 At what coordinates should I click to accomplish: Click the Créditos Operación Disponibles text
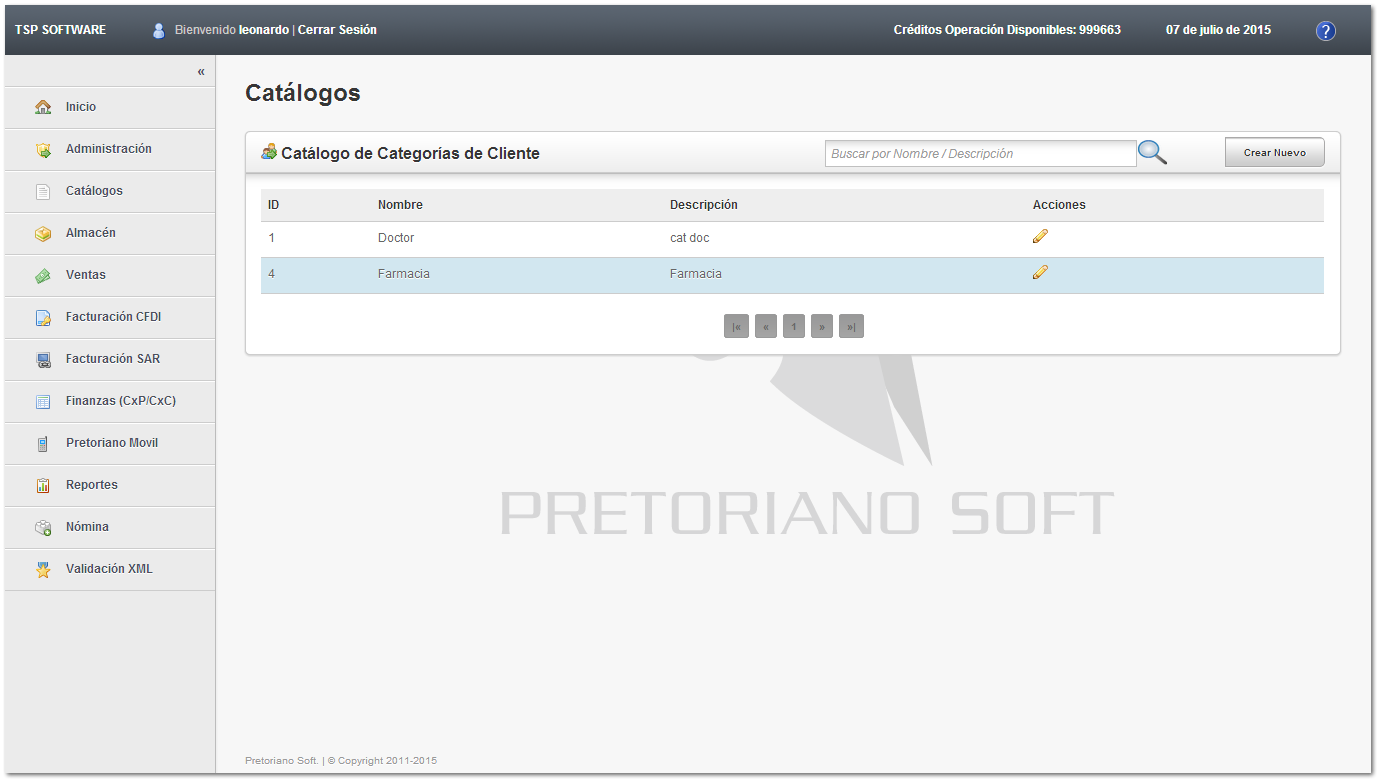(x=1007, y=30)
